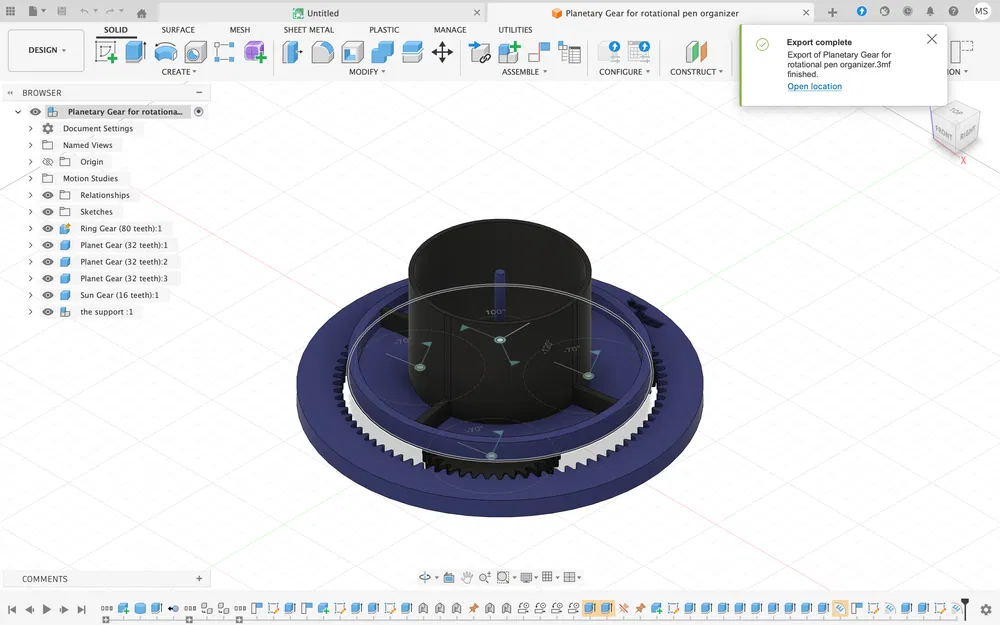Screen dimensions: 1000x625
Task: Go to the Home tab icon
Action: tap(142, 13)
